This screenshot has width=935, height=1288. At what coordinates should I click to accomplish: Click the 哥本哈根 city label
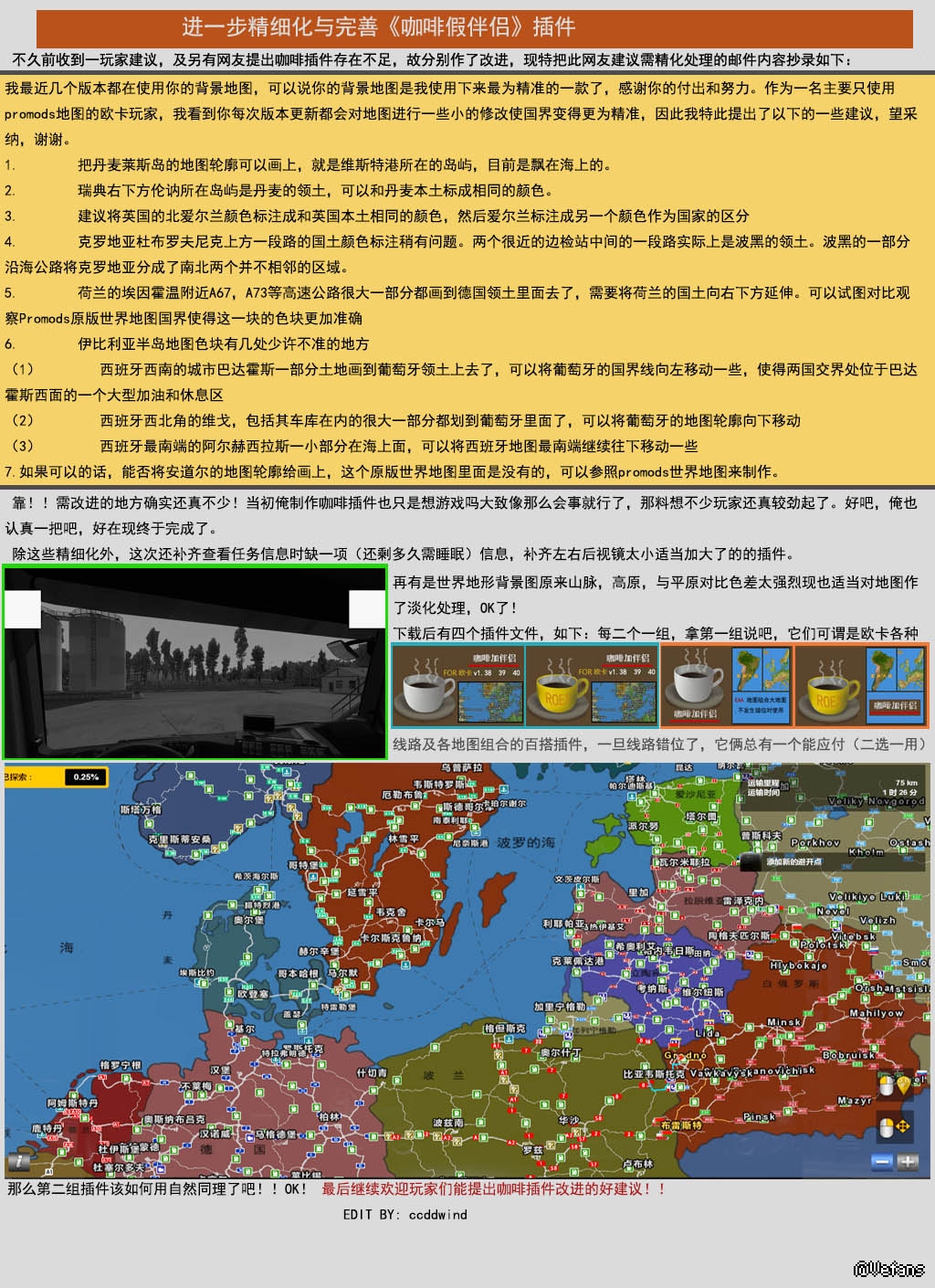point(299,974)
